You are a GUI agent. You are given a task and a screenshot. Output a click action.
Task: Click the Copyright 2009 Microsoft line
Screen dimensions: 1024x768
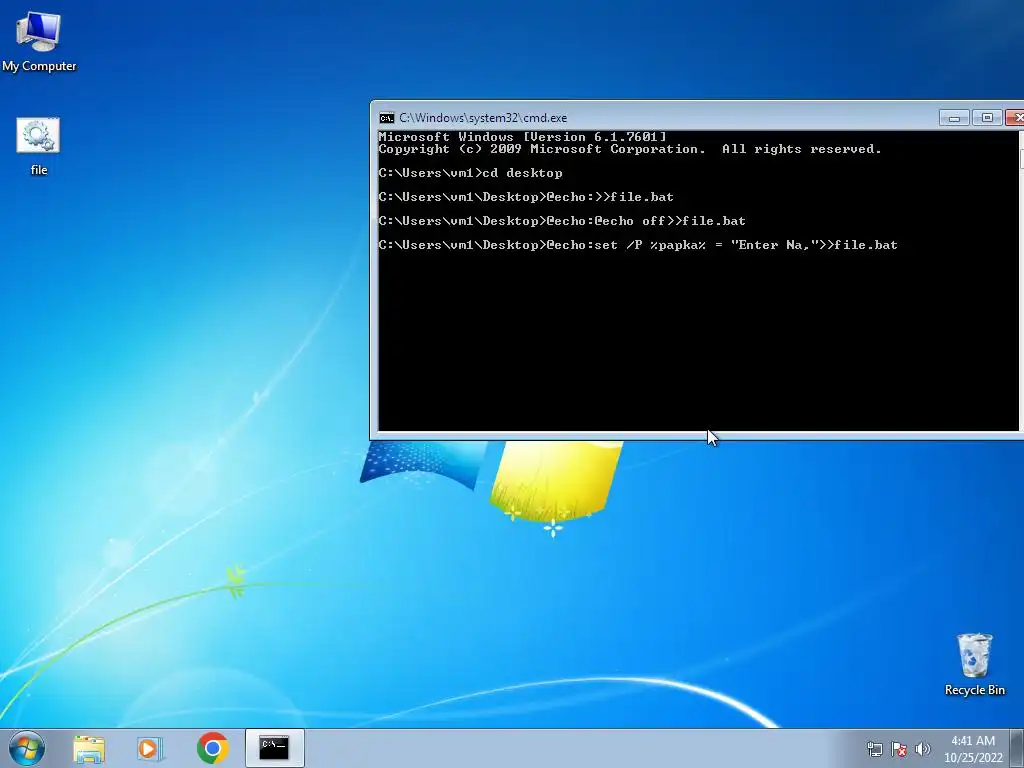(630, 149)
